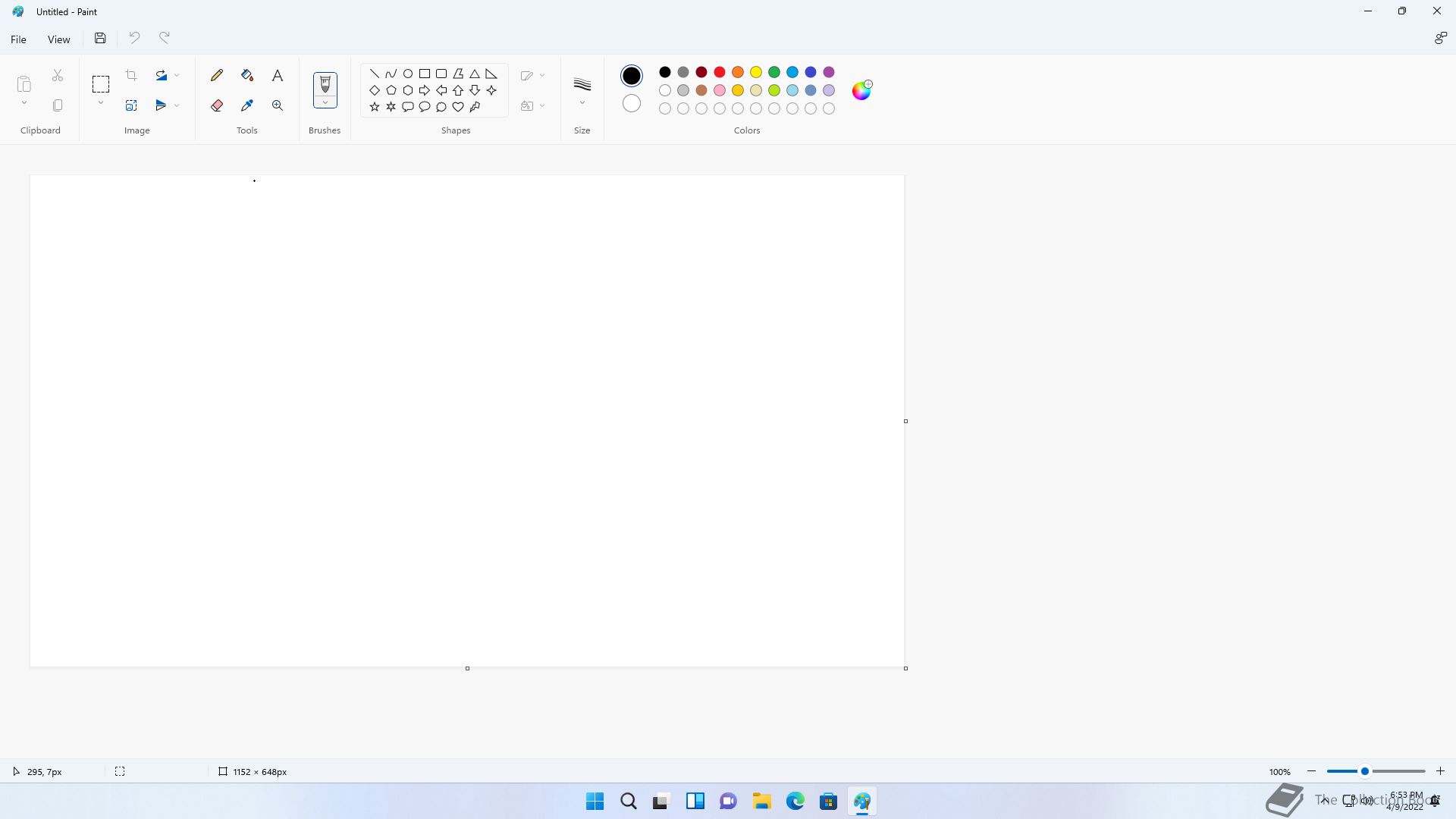Select the heart shape
Image resolution: width=1456 pixels, height=819 pixels.
[458, 107]
